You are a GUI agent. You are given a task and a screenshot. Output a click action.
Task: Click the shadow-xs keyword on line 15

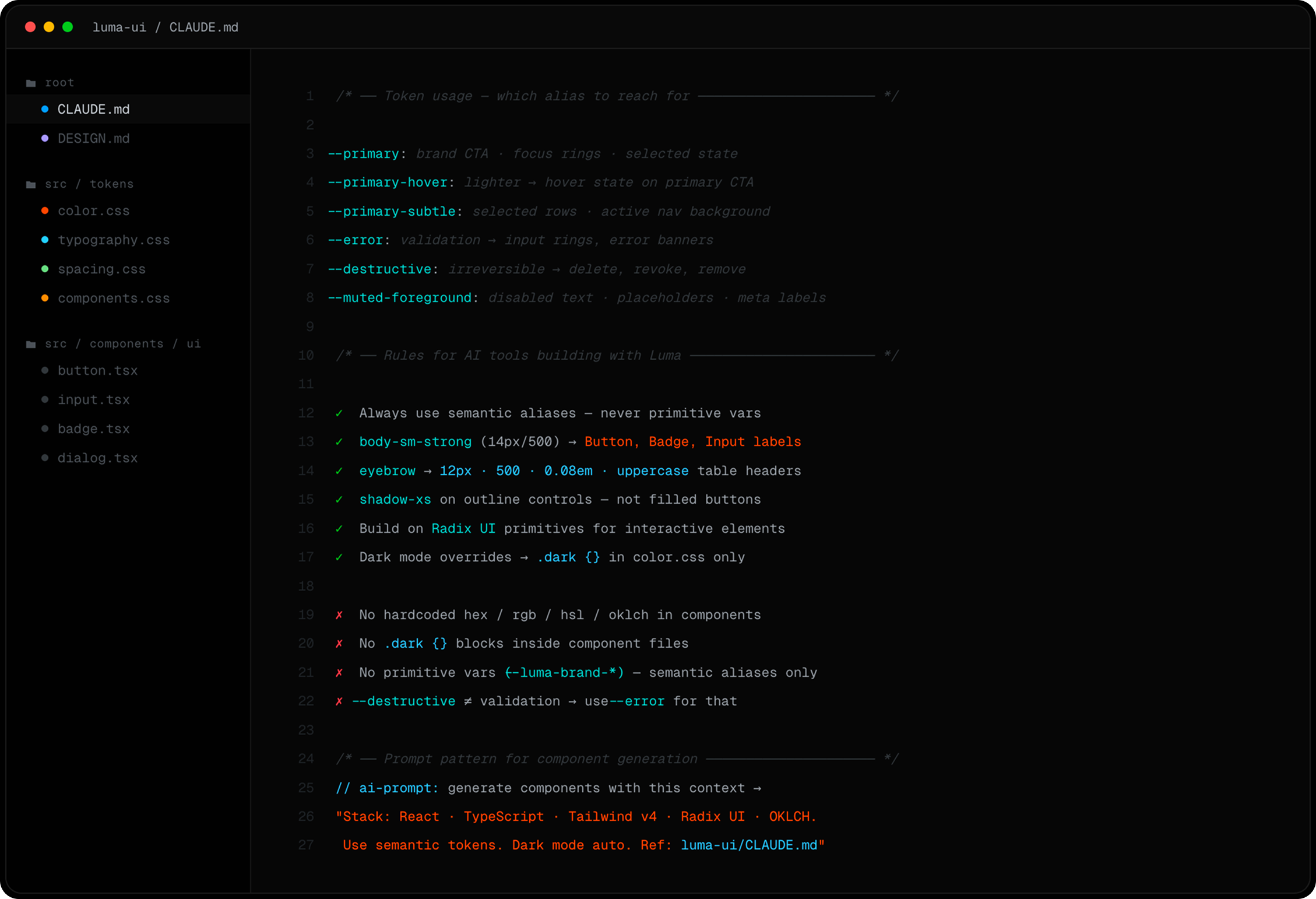395,500
